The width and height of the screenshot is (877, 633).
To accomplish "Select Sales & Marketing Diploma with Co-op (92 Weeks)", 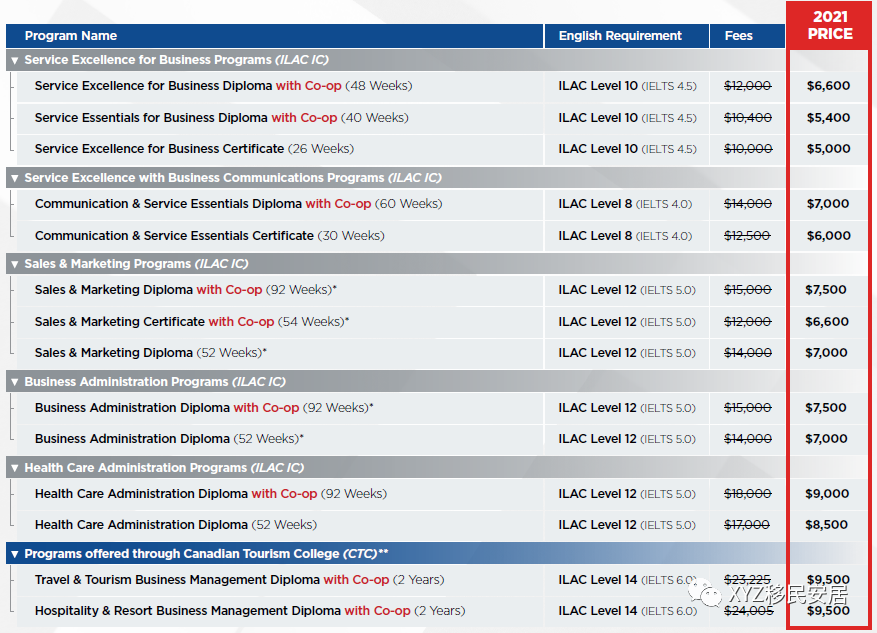I will 186,290.
